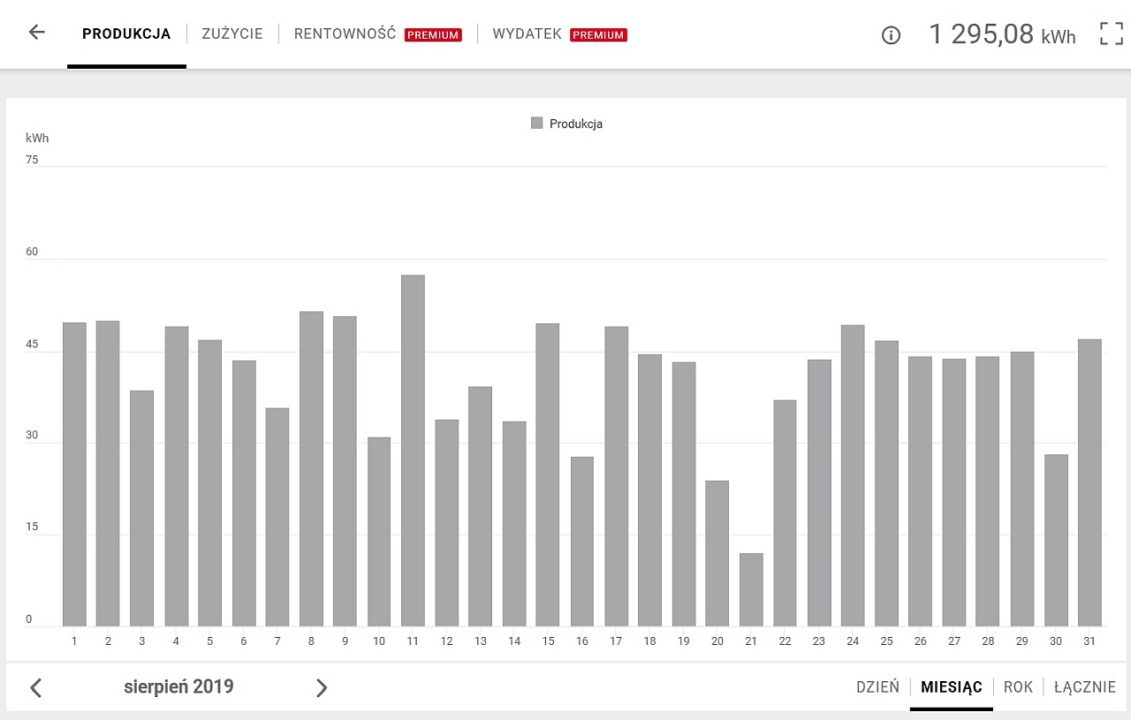The image size is (1131, 720).
Task: Click the bar for day 18
Action: pos(650,490)
